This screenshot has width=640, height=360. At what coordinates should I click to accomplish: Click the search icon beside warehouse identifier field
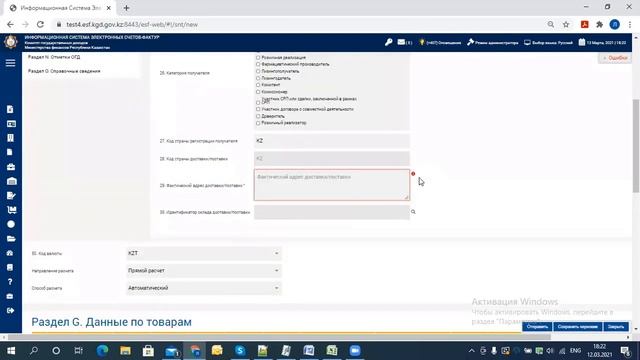tap(413, 212)
